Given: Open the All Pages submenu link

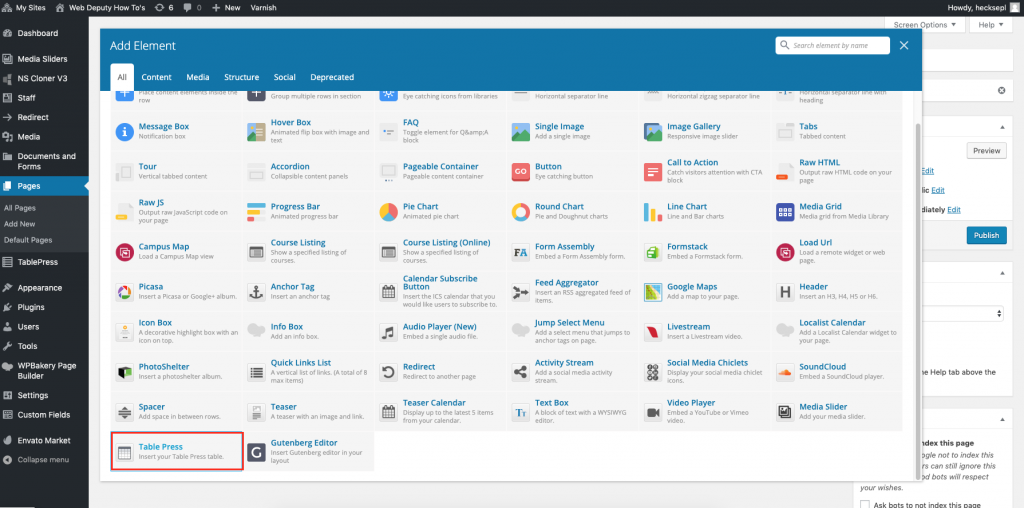Looking at the screenshot, I should click(20, 208).
